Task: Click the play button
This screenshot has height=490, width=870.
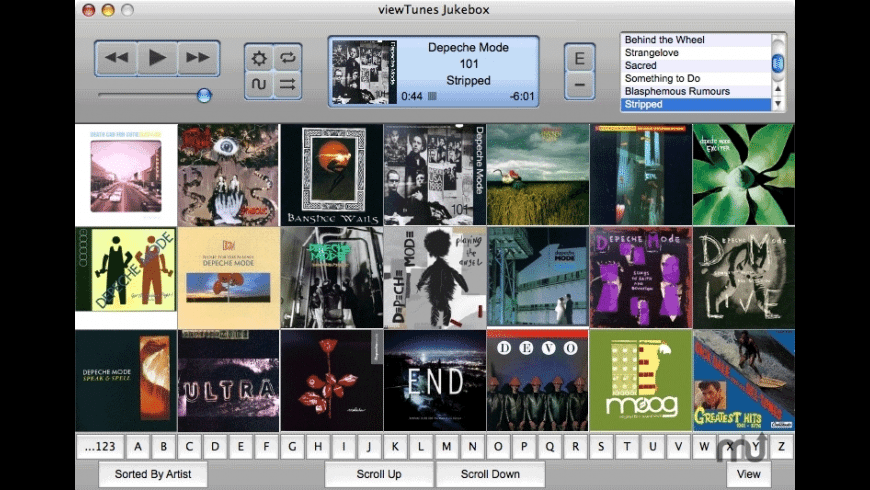Action: (157, 58)
